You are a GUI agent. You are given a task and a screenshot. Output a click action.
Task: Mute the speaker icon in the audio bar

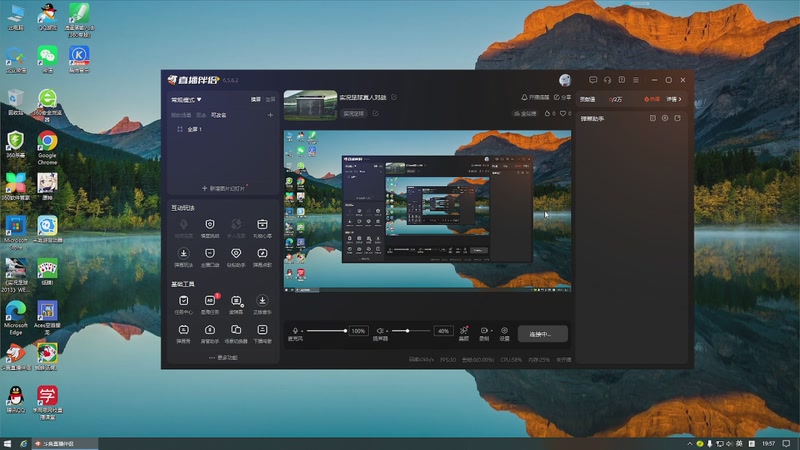point(380,331)
